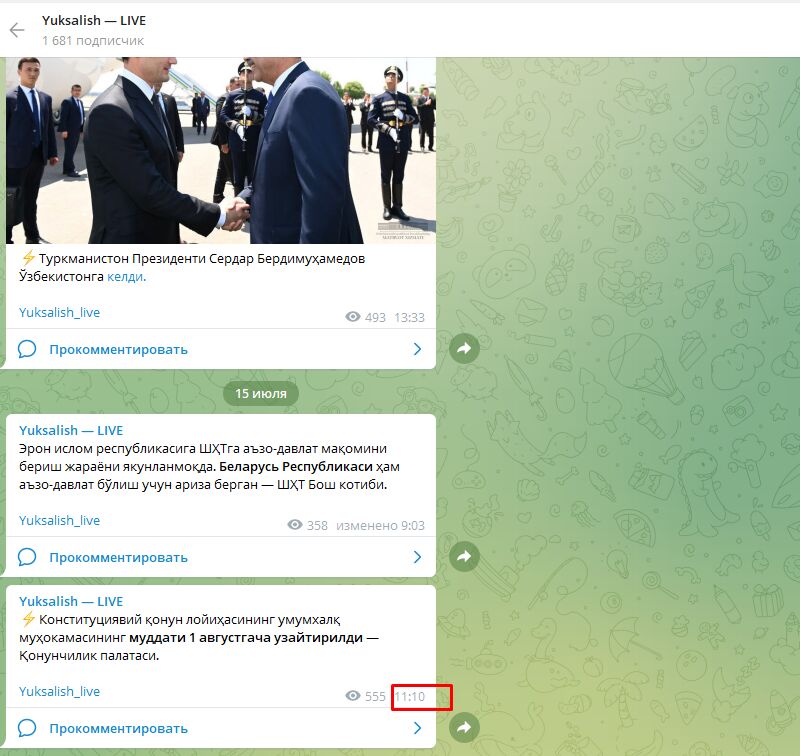Open channel name above the Конституциявий қонун post

(x=71, y=601)
